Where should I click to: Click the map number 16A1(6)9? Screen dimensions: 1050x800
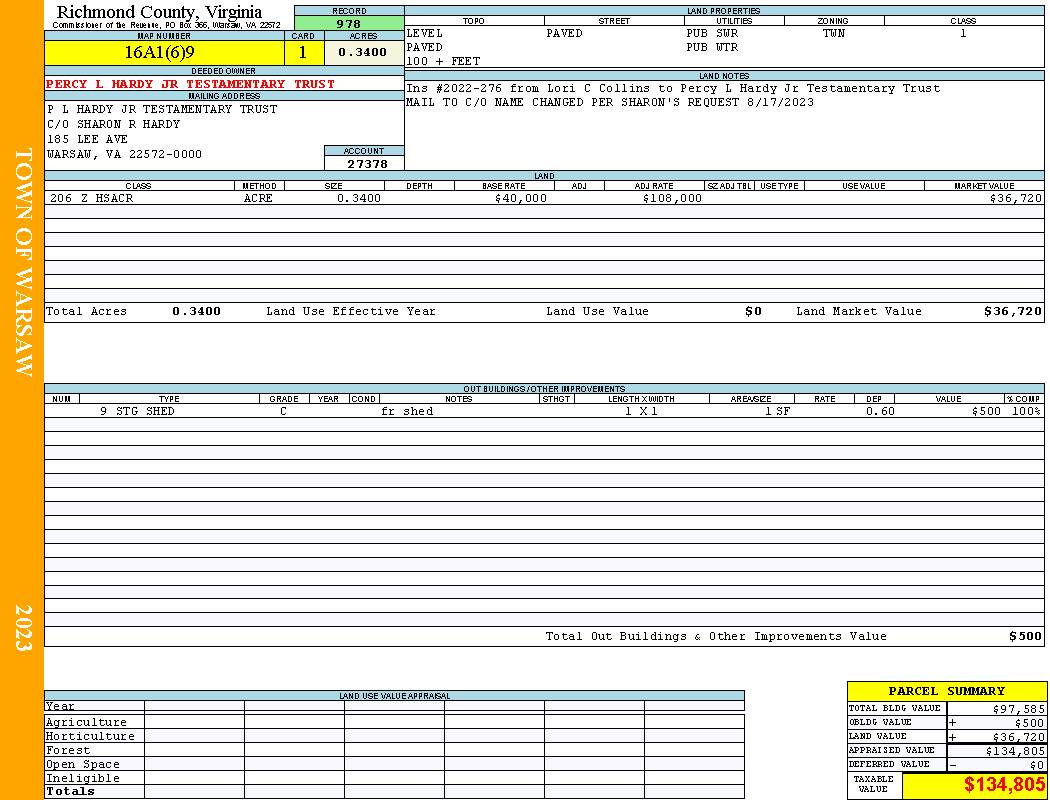coord(159,52)
